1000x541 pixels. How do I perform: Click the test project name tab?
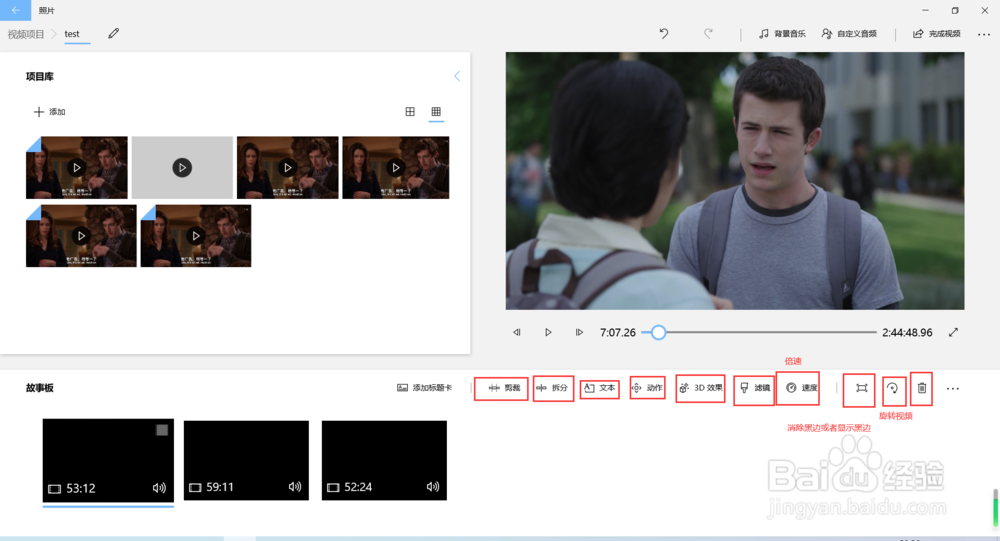(72, 34)
